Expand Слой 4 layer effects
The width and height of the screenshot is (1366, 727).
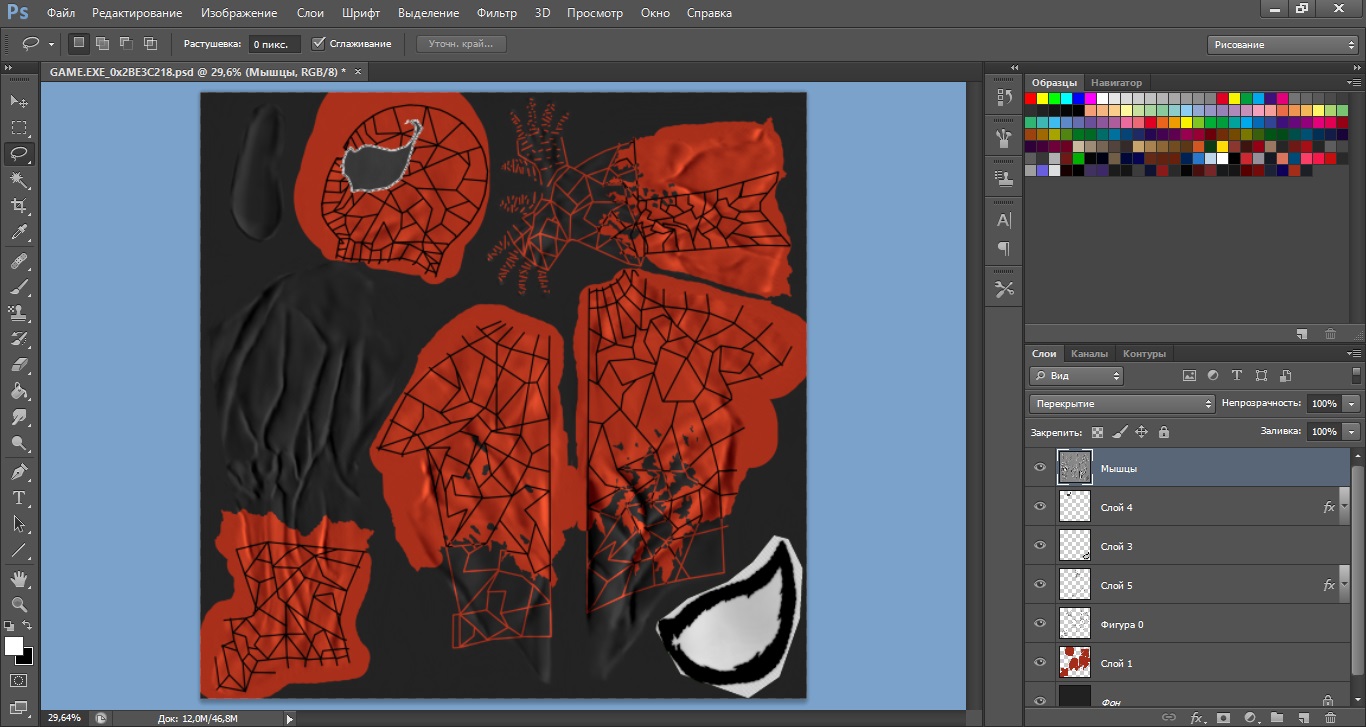pyautogui.click(x=1345, y=507)
